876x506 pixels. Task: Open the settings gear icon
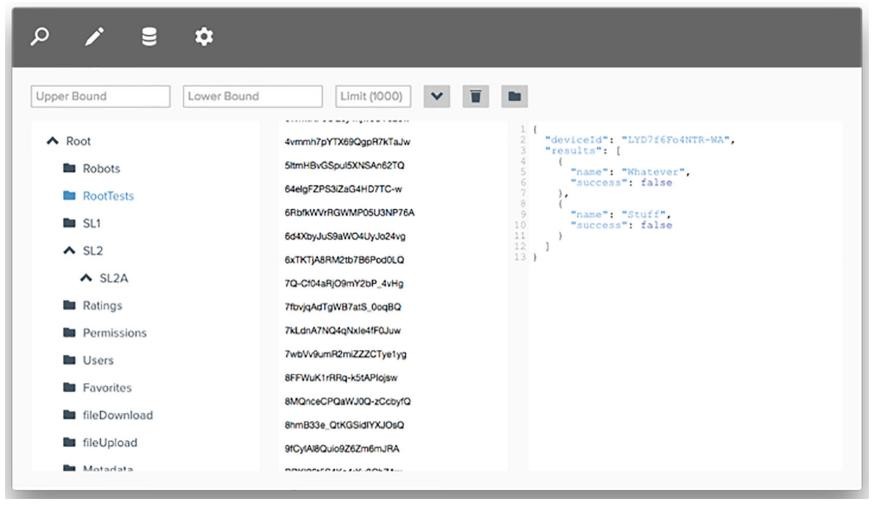tap(204, 37)
